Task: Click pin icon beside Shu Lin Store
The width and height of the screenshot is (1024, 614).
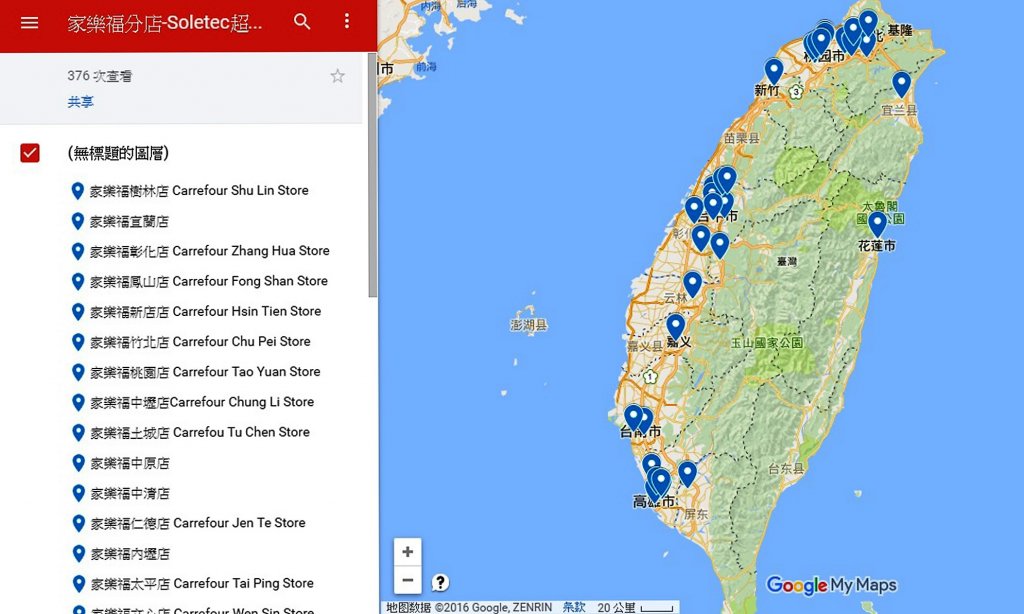Action: pyautogui.click(x=77, y=191)
